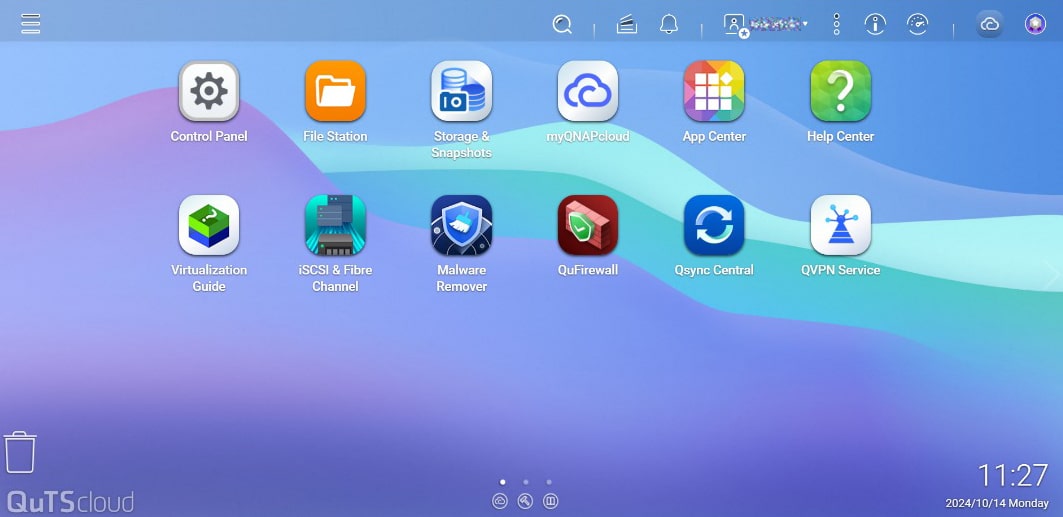Go to the second desktop page dot

[525, 482]
